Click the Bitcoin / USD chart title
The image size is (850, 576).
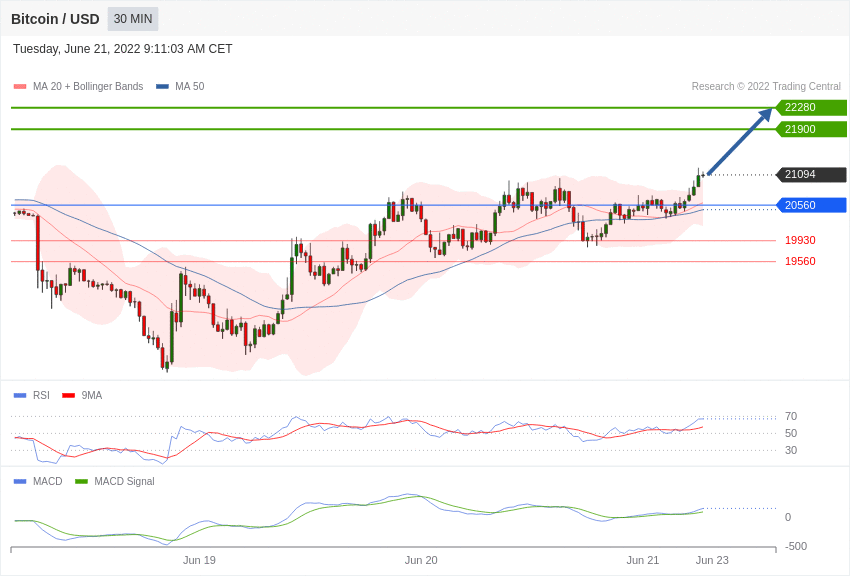tap(55, 19)
